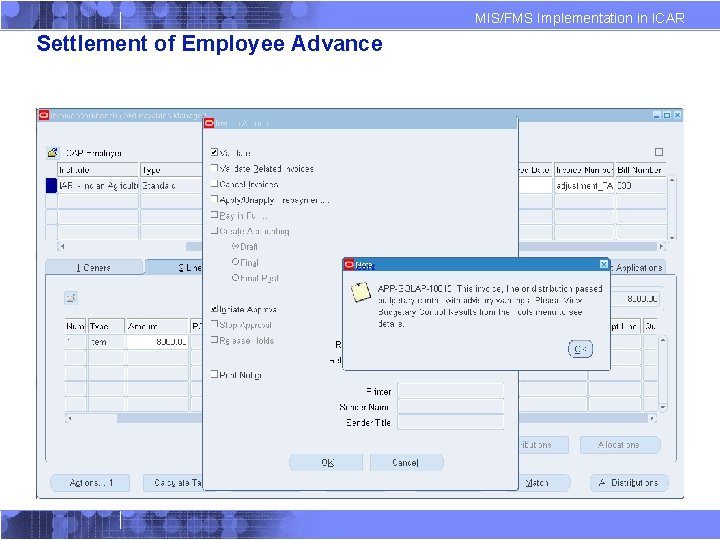This screenshot has height=540, width=720.
Task: Click the Standard type cell
Action: (171, 186)
